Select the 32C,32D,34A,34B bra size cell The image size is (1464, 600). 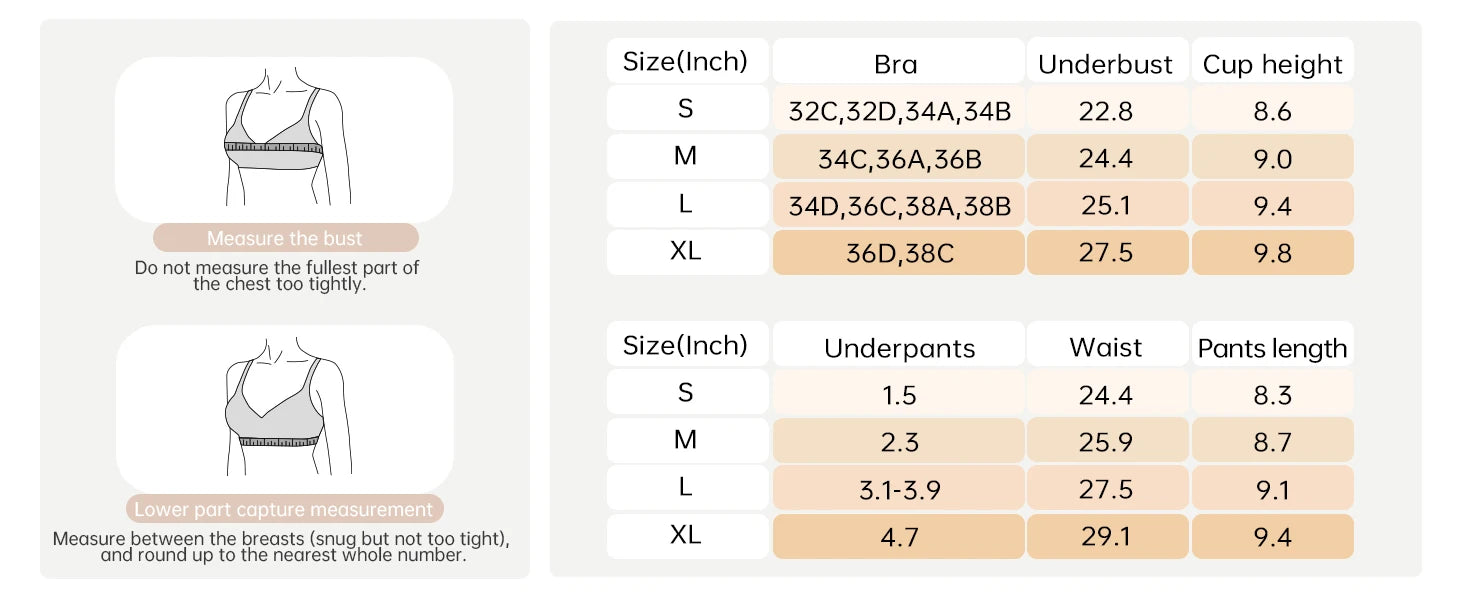coord(898,108)
